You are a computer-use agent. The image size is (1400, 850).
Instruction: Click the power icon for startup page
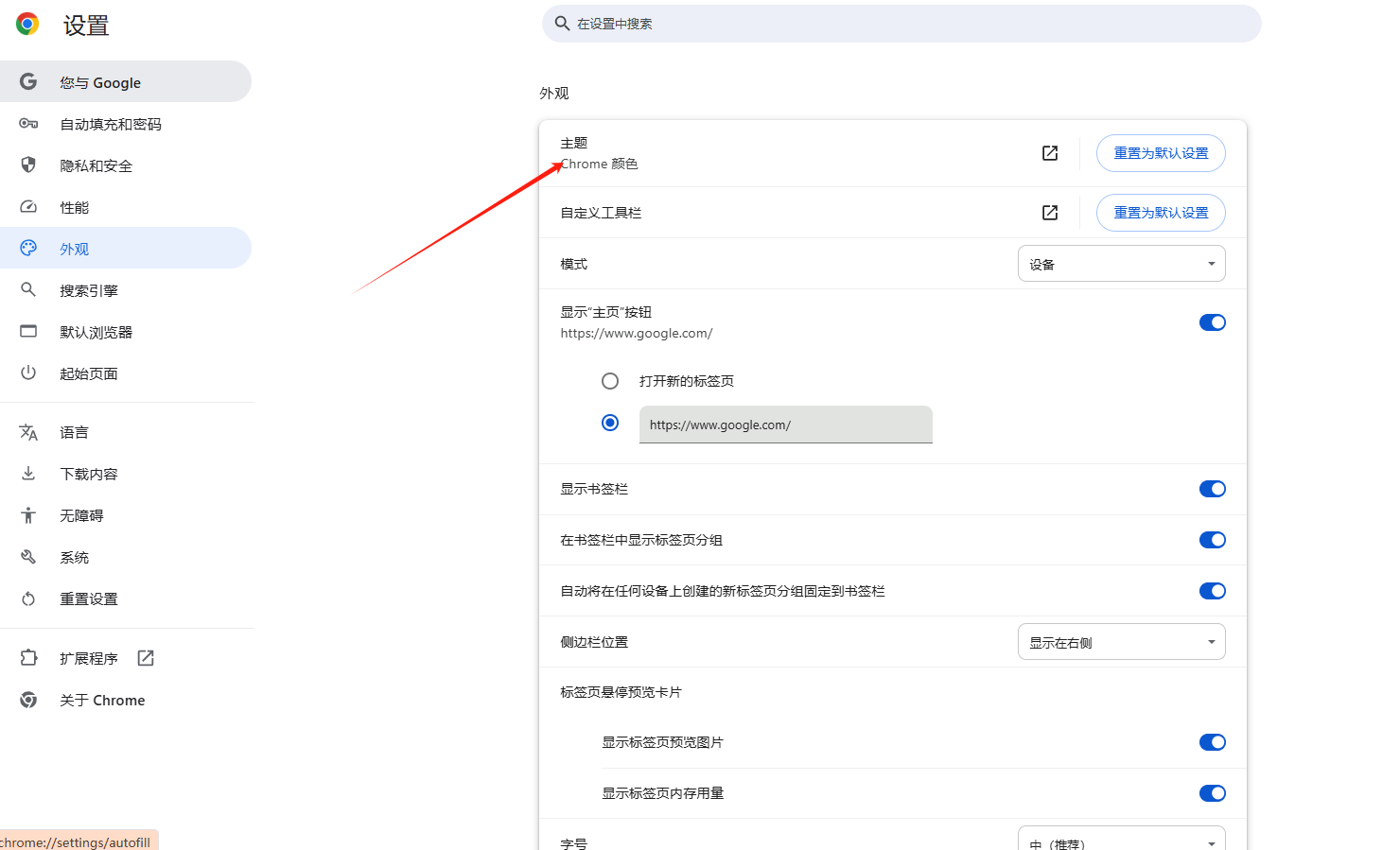28,373
